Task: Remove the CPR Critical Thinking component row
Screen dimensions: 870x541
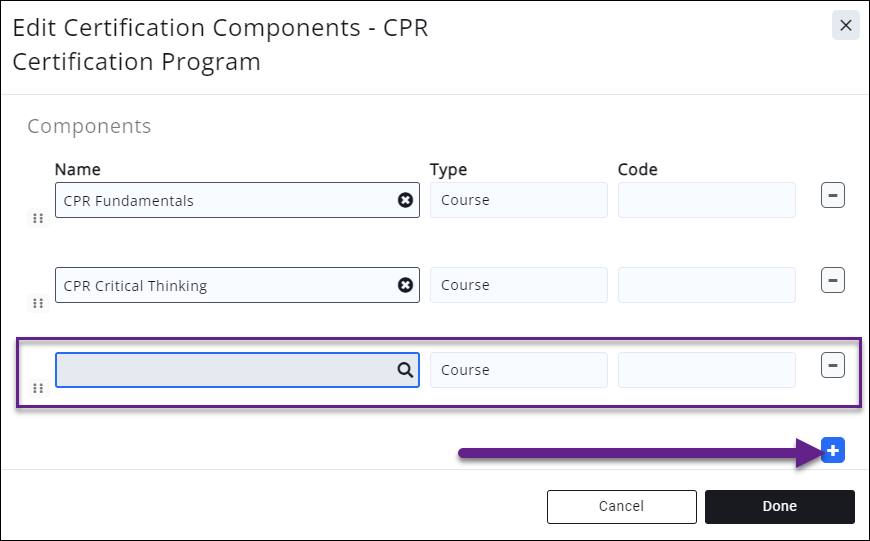Action: [833, 281]
